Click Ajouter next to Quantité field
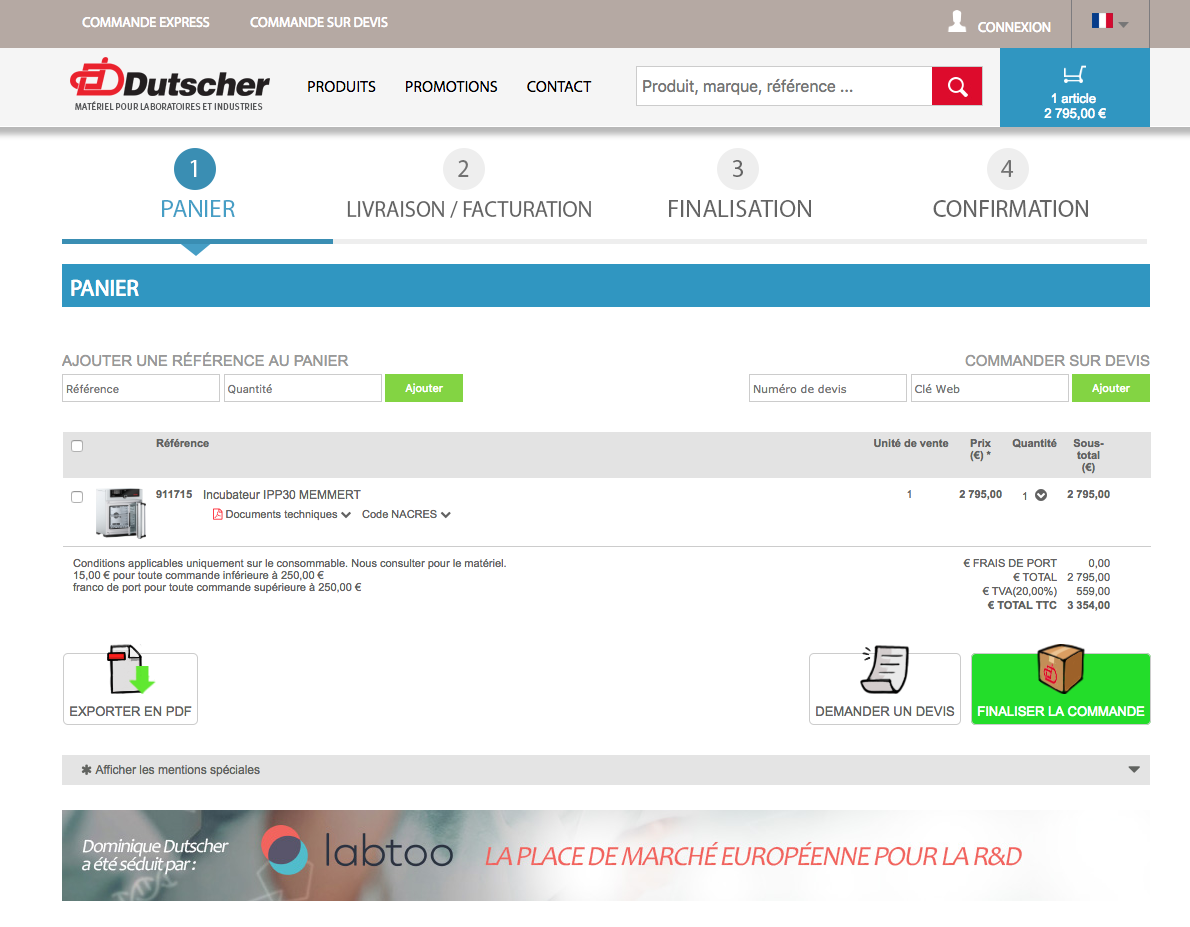Screen dimensions: 1190x927 423,388
